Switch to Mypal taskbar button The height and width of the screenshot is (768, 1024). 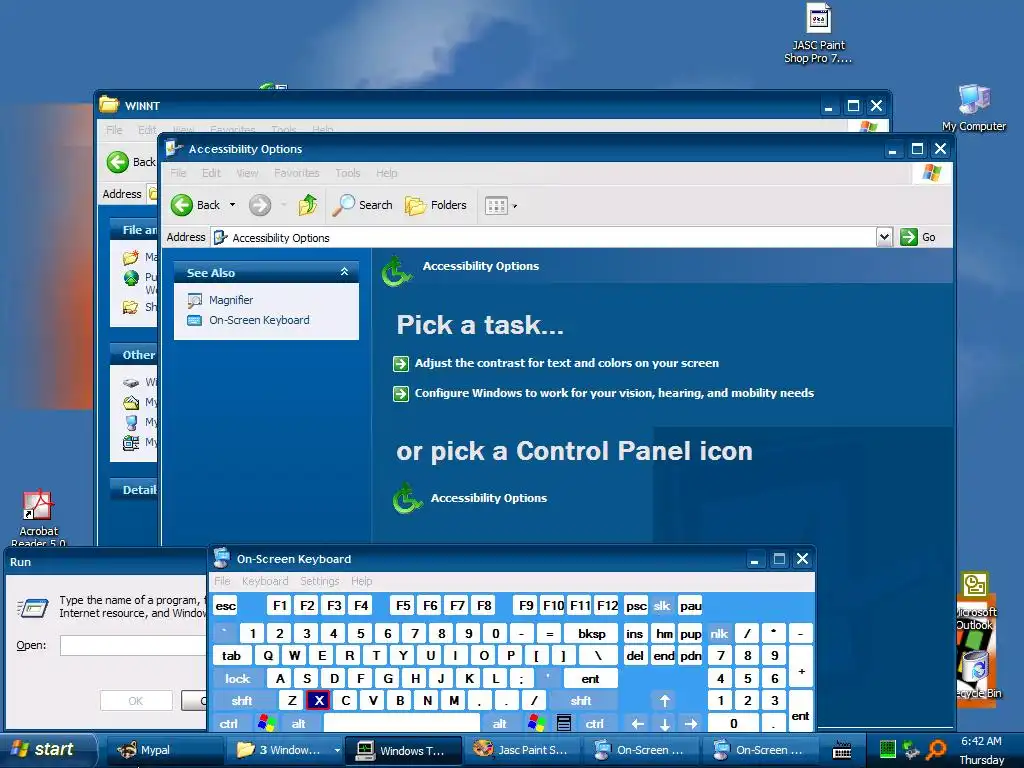(166, 750)
